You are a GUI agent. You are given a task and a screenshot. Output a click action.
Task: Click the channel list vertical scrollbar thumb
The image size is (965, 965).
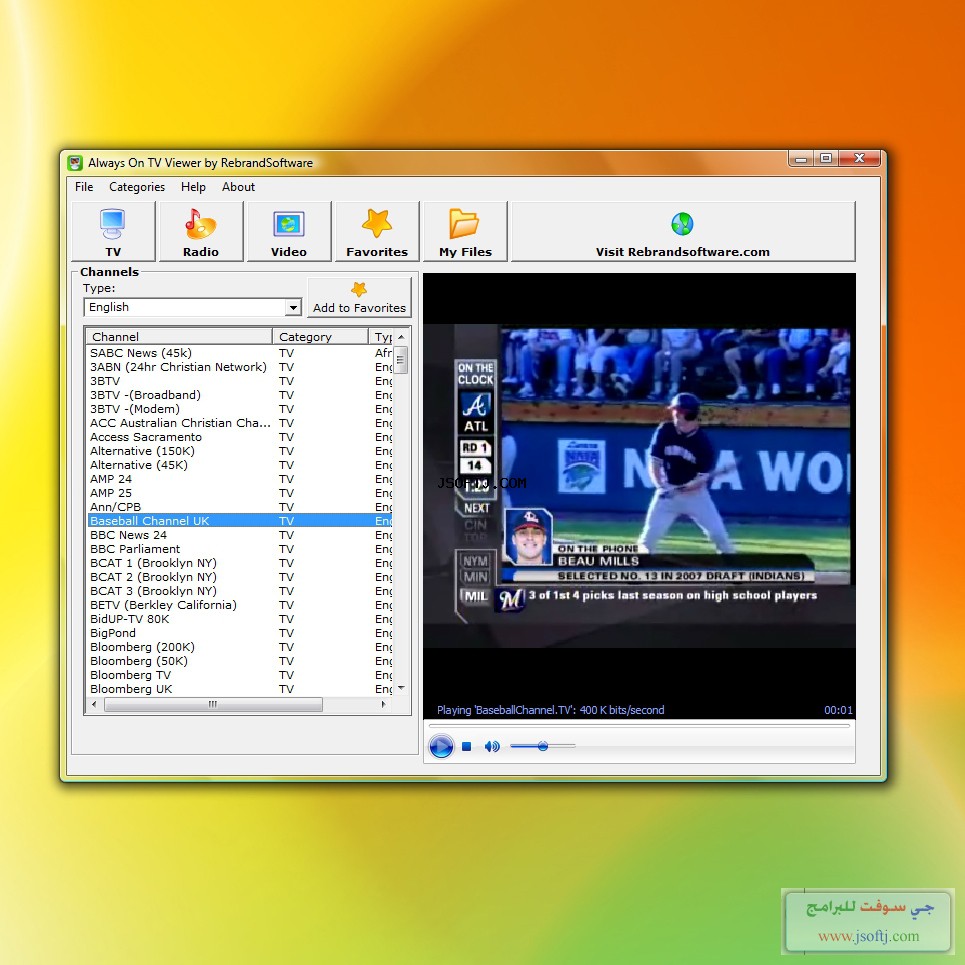pos(401,360)
